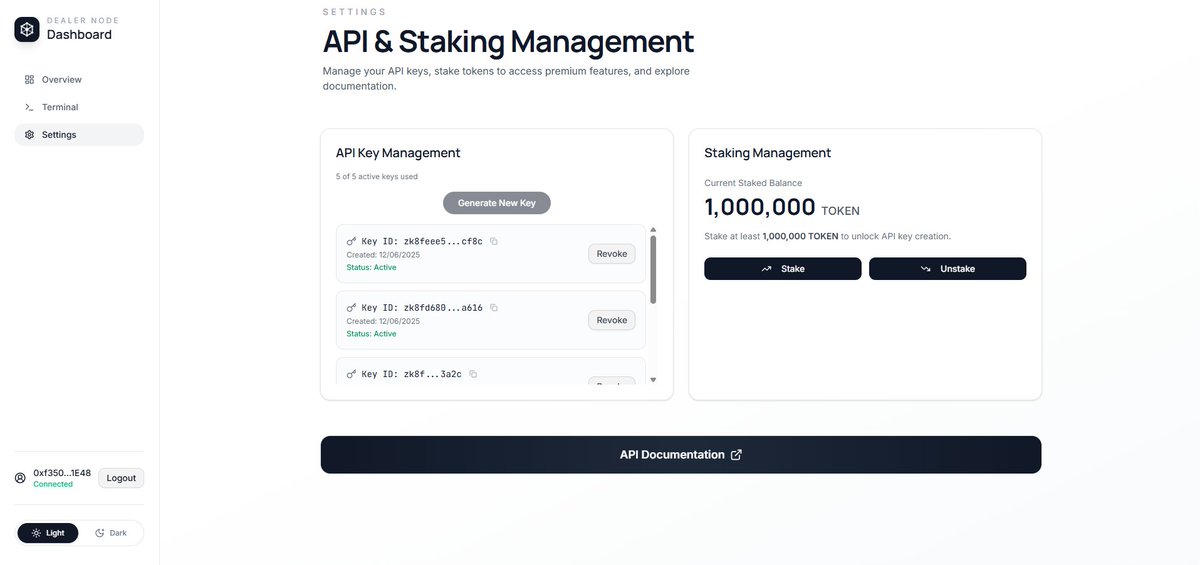Log out of the wallet
The image size is (1200, 565).
[x=121, y=478]
